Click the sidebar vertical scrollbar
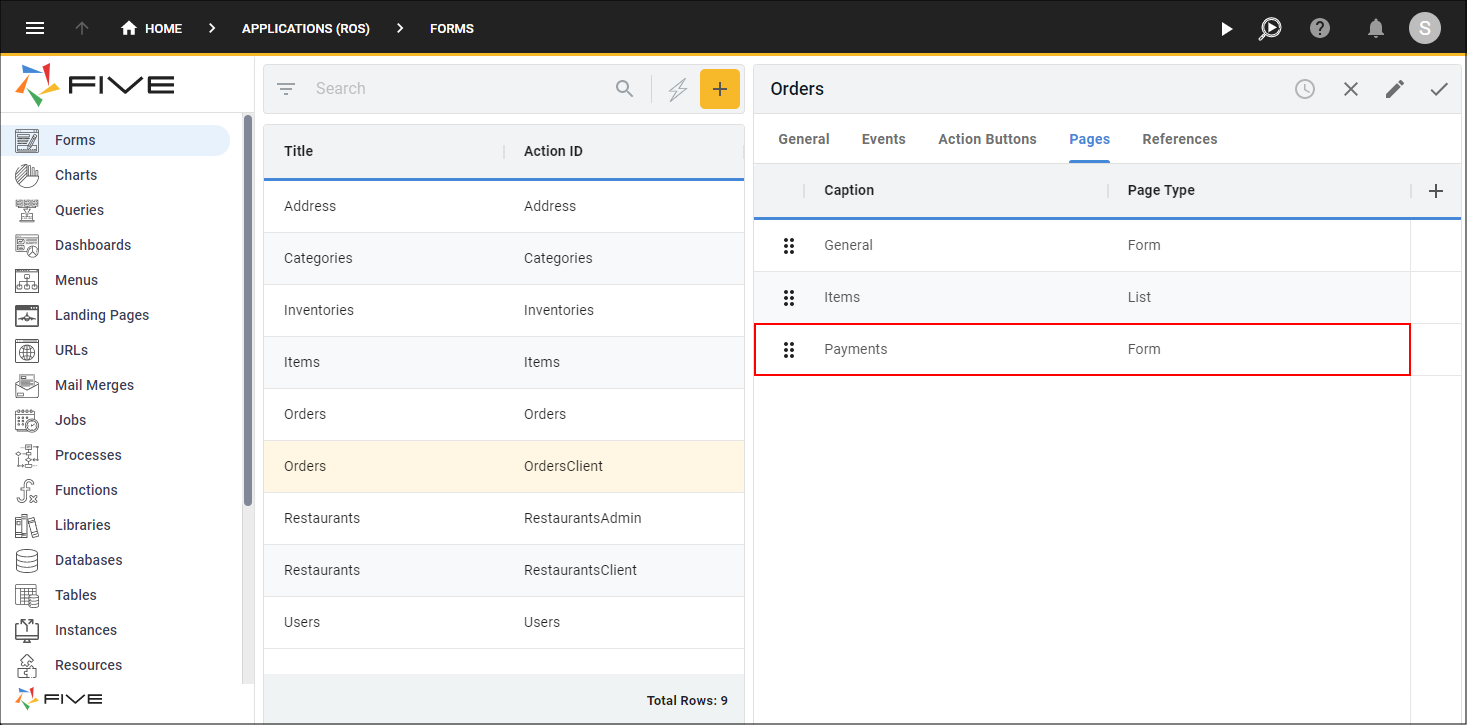1467x725 pixels. click(248, 310)
